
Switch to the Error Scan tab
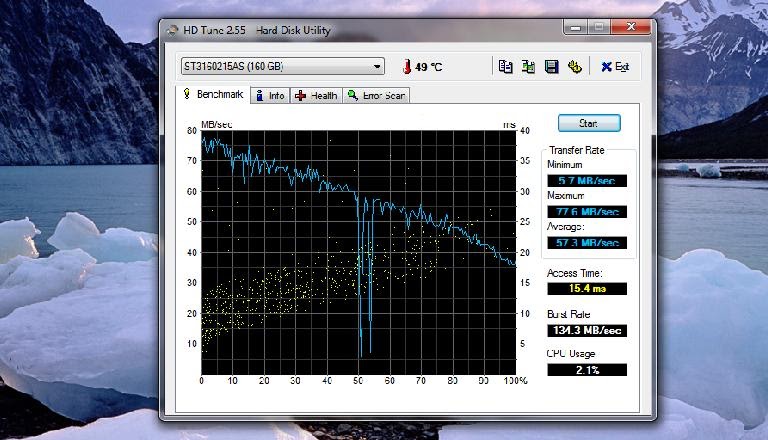point(376,96)
